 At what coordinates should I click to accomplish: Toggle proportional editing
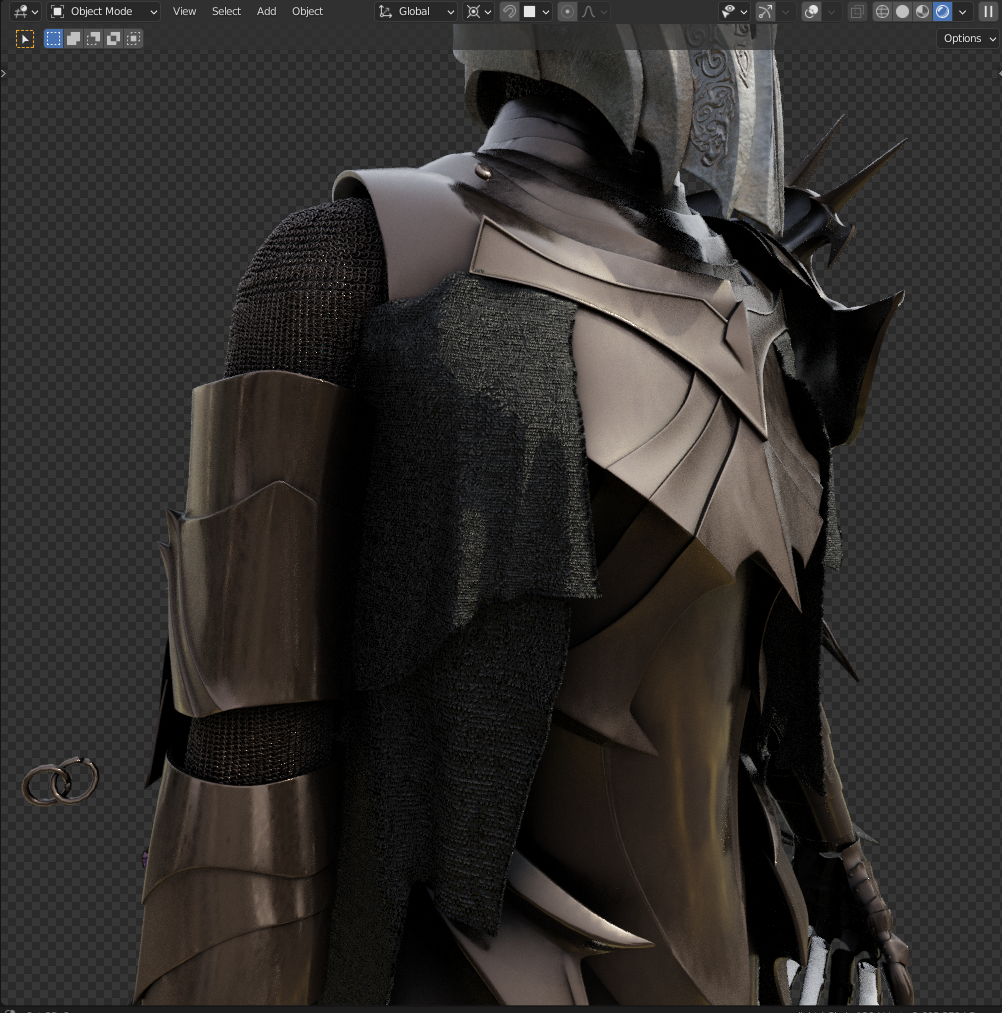(x=567, y=12)
